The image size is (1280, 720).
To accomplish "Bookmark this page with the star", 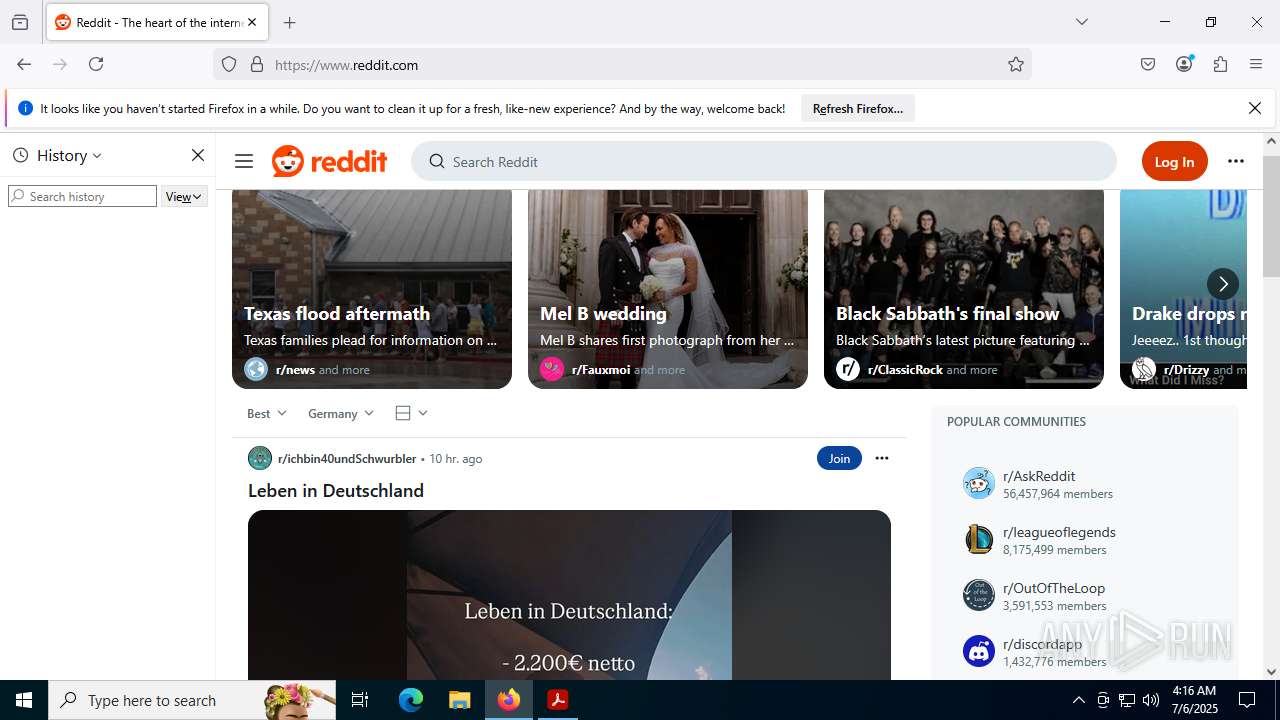I will pyautogui.click(x=1016, y=64).
